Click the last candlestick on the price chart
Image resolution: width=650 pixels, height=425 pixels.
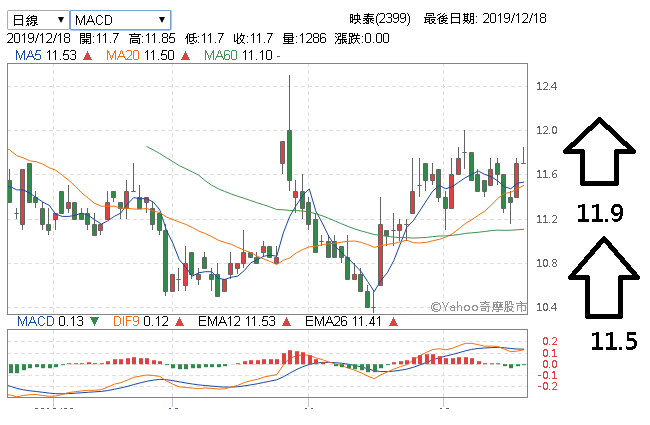coord(524,155)
